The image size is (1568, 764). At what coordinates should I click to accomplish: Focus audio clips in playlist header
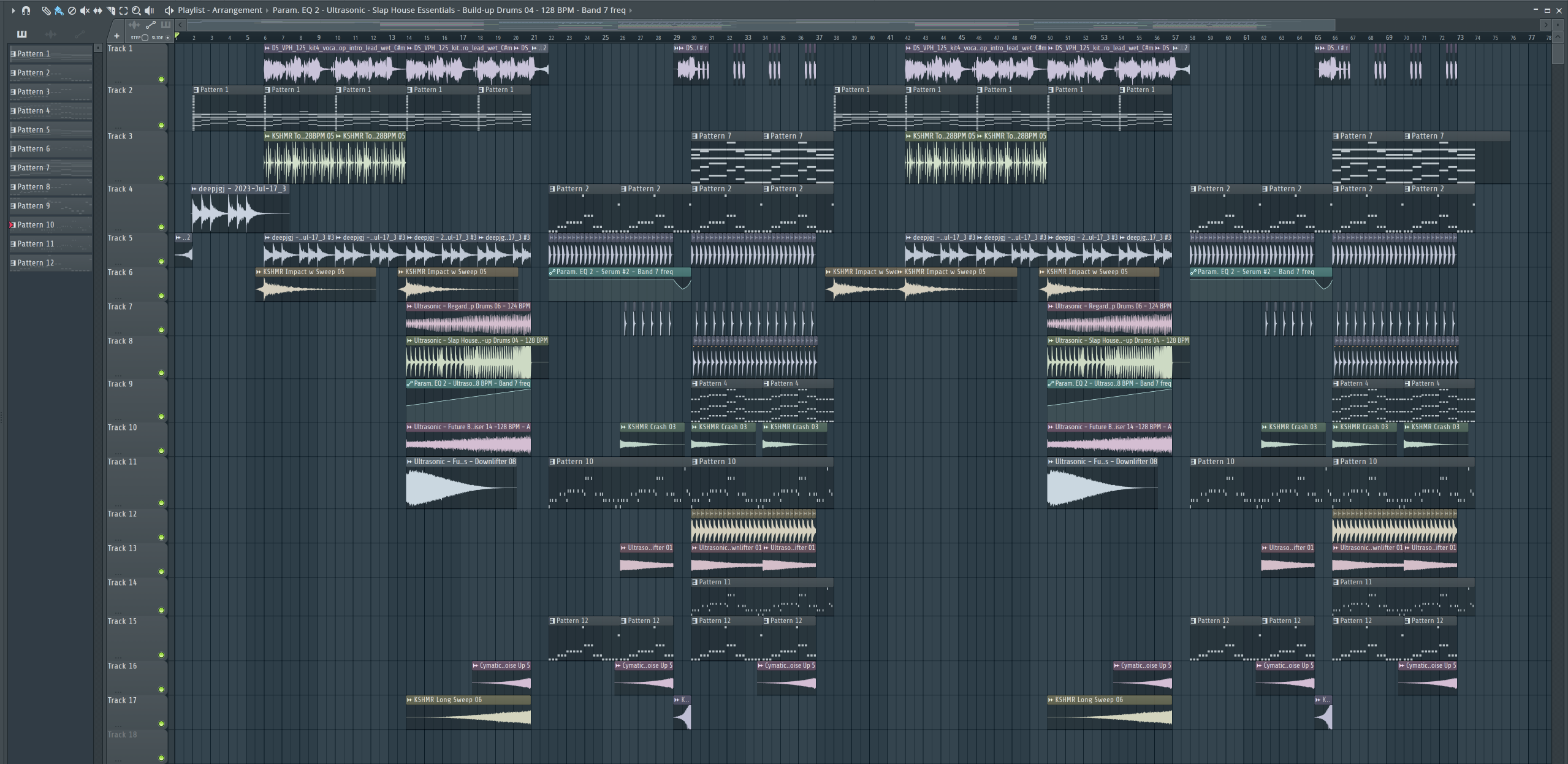coord(134,25)
